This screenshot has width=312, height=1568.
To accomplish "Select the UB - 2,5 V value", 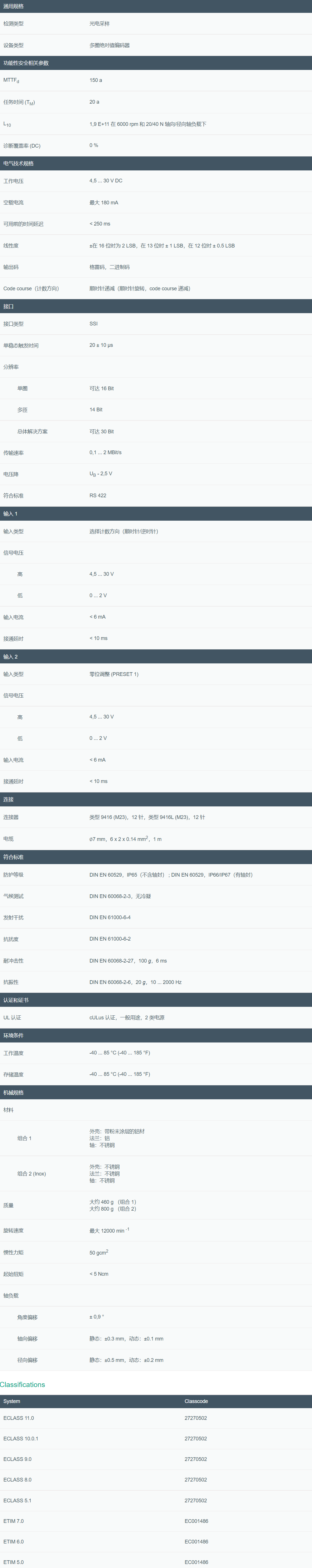I will coord(101,474).
